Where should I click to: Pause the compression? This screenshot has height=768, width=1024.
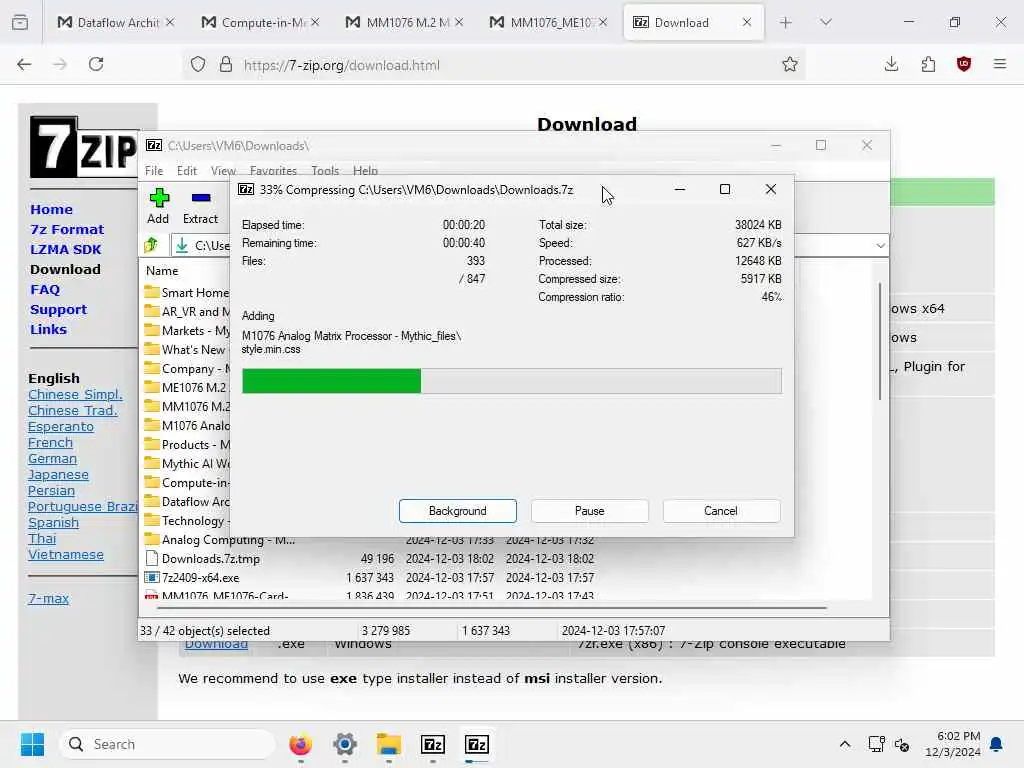tap(590, 511)
